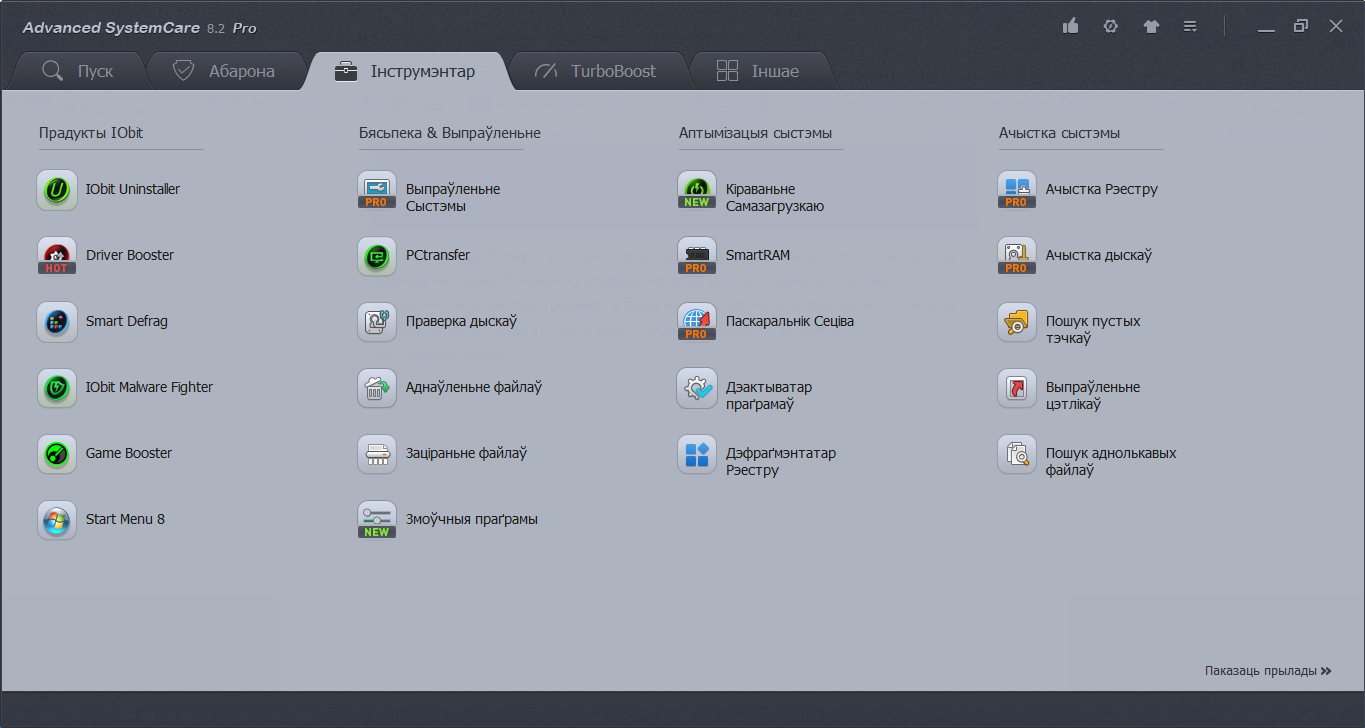Screen dimensions: 1365x728
Task: Open the Smart Defrag tool icon
Action: click(57, 322)
